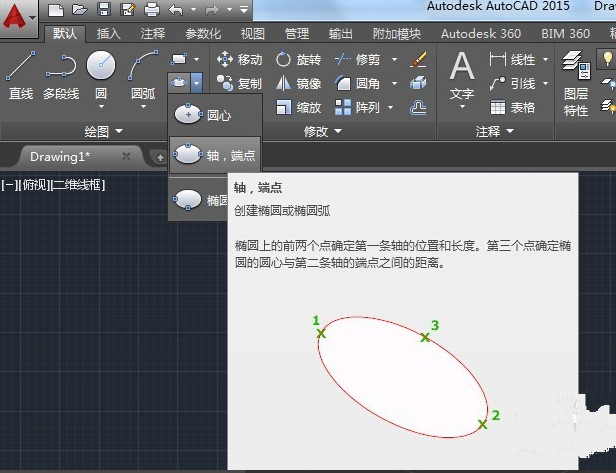Expand the Draw (绘图) panel

104,131
